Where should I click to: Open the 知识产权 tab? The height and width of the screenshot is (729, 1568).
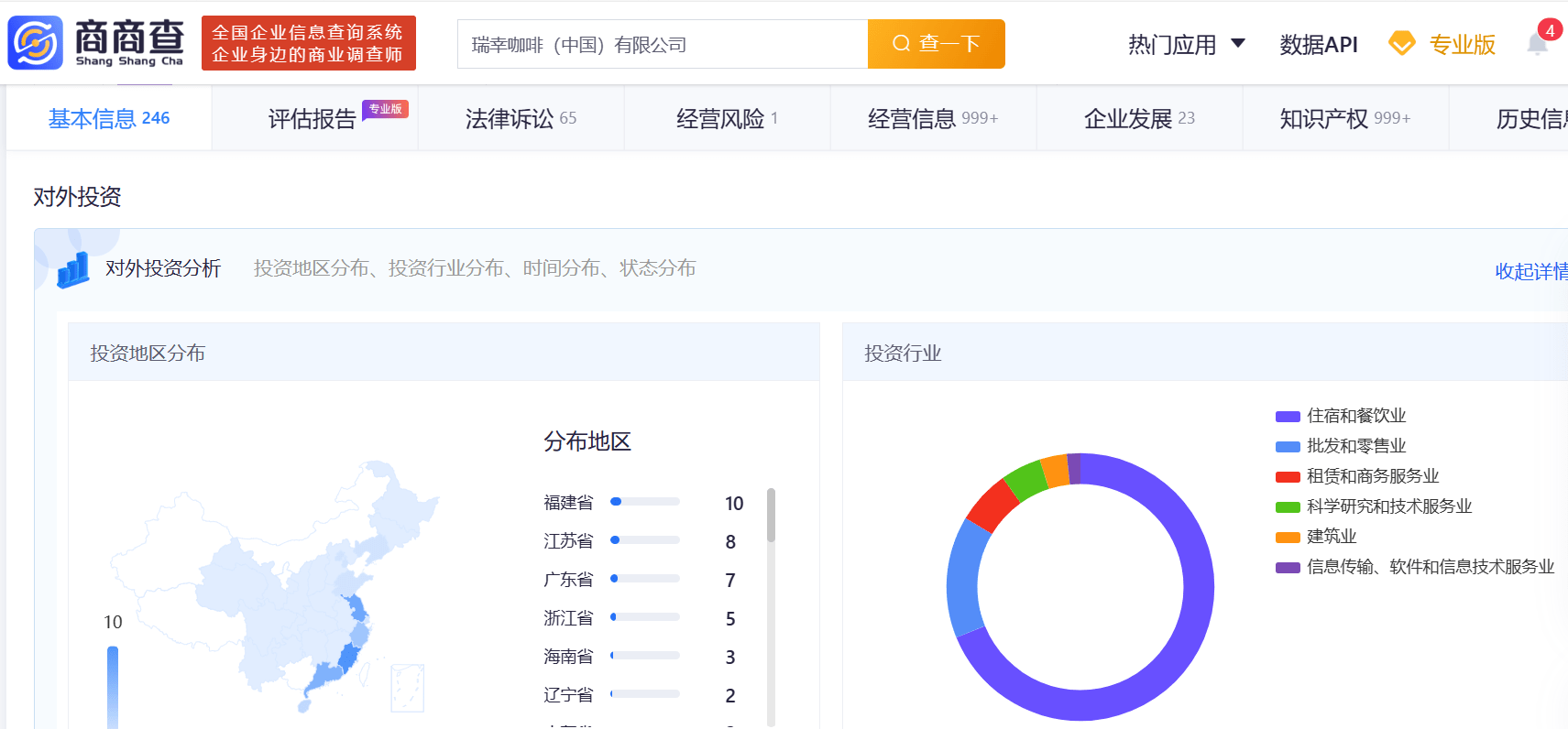tap(1344, 118)
